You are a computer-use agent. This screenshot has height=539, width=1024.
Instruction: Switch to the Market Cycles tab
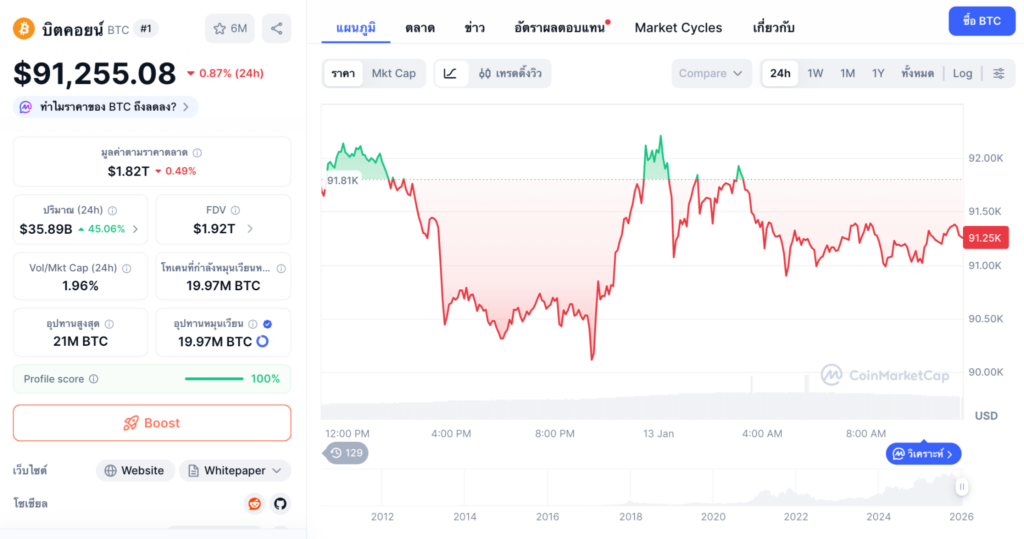(x=678, y=27)
